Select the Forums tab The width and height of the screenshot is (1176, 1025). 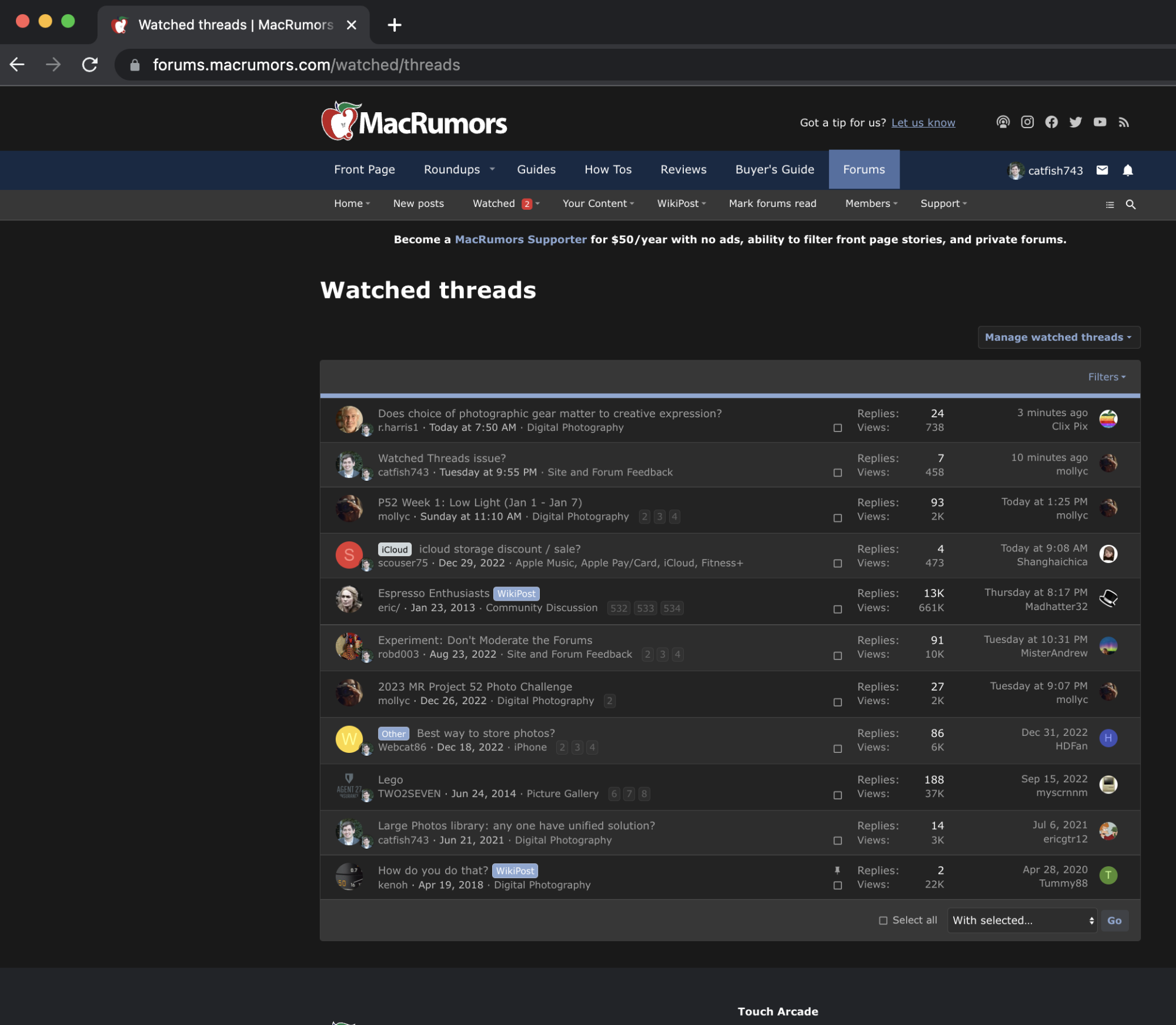[864, 169]
